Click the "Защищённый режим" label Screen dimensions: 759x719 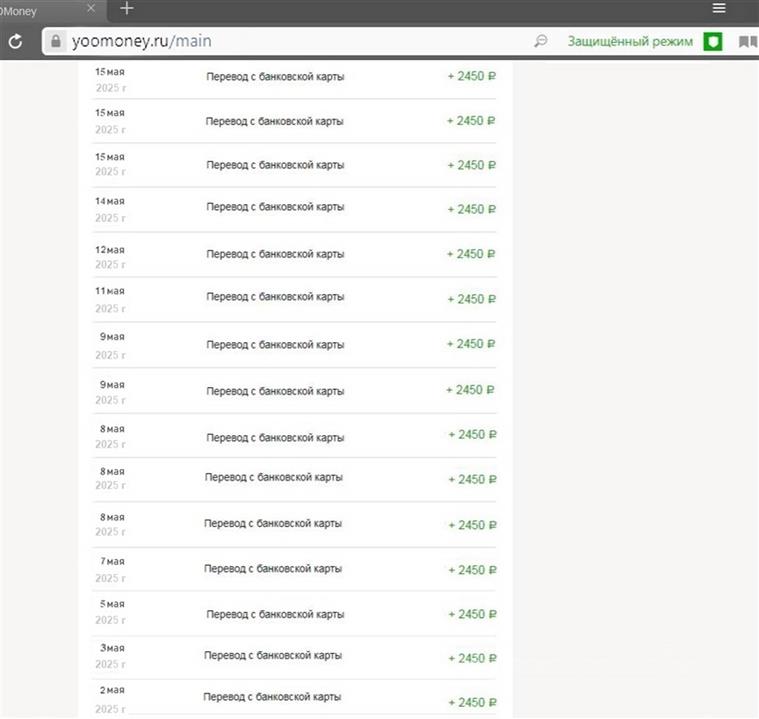coord(630,42)
